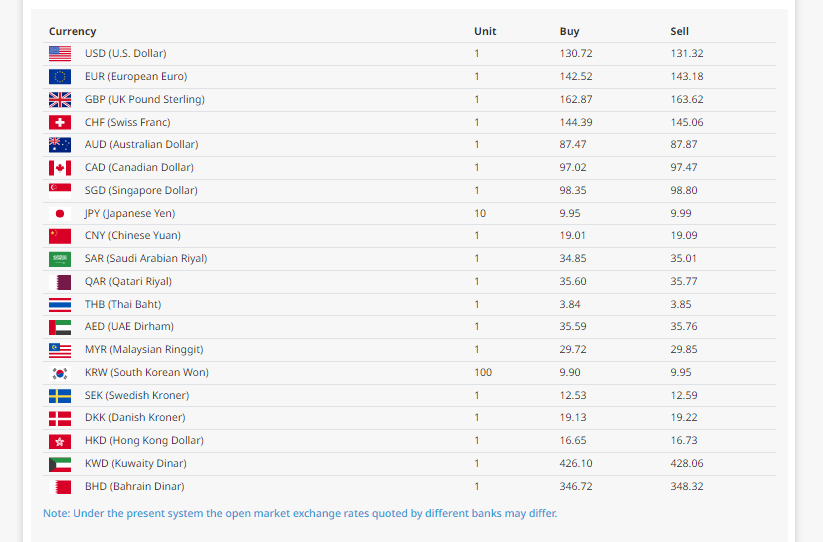Click the note about open market exchange rates
The width and height of the screenshot is (823, 542).
click(x=300, y=513)
